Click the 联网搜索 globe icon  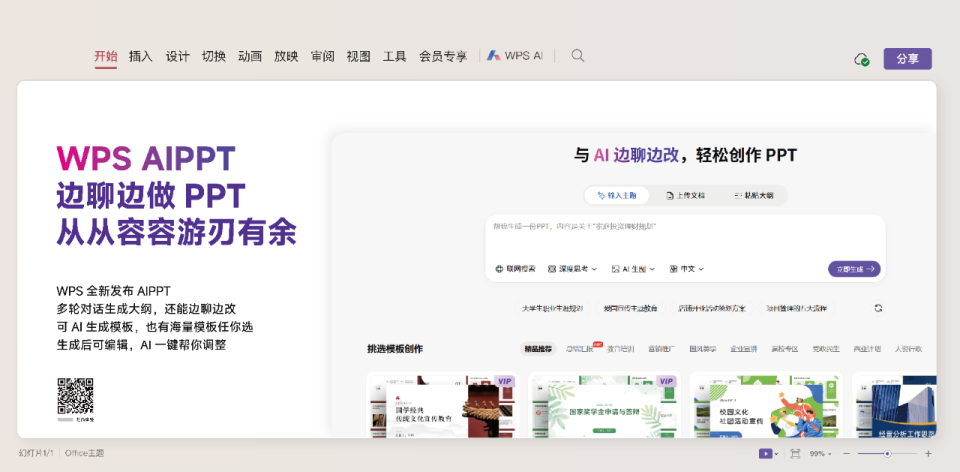tap(499, 269)
